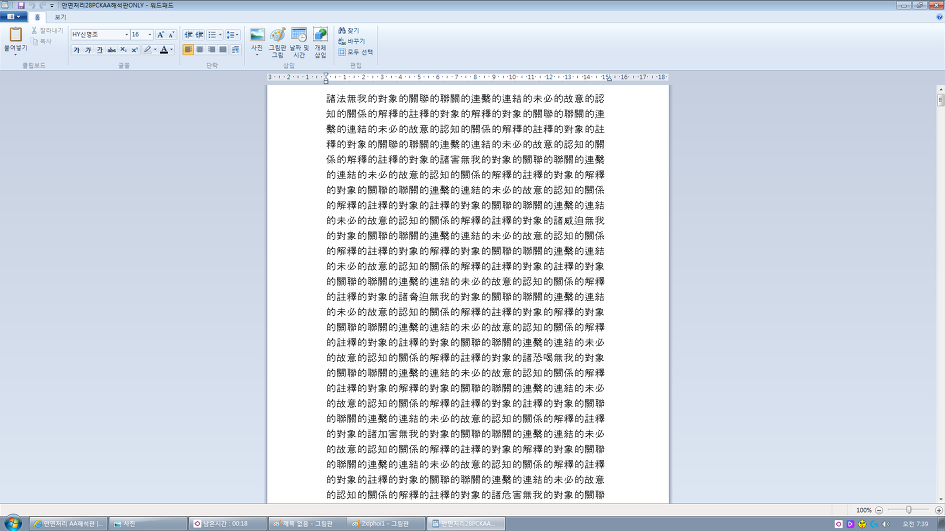Click the Insert object (개체 삽입) icon
This screenshot has width=945, height=531.
coord(320,37)
